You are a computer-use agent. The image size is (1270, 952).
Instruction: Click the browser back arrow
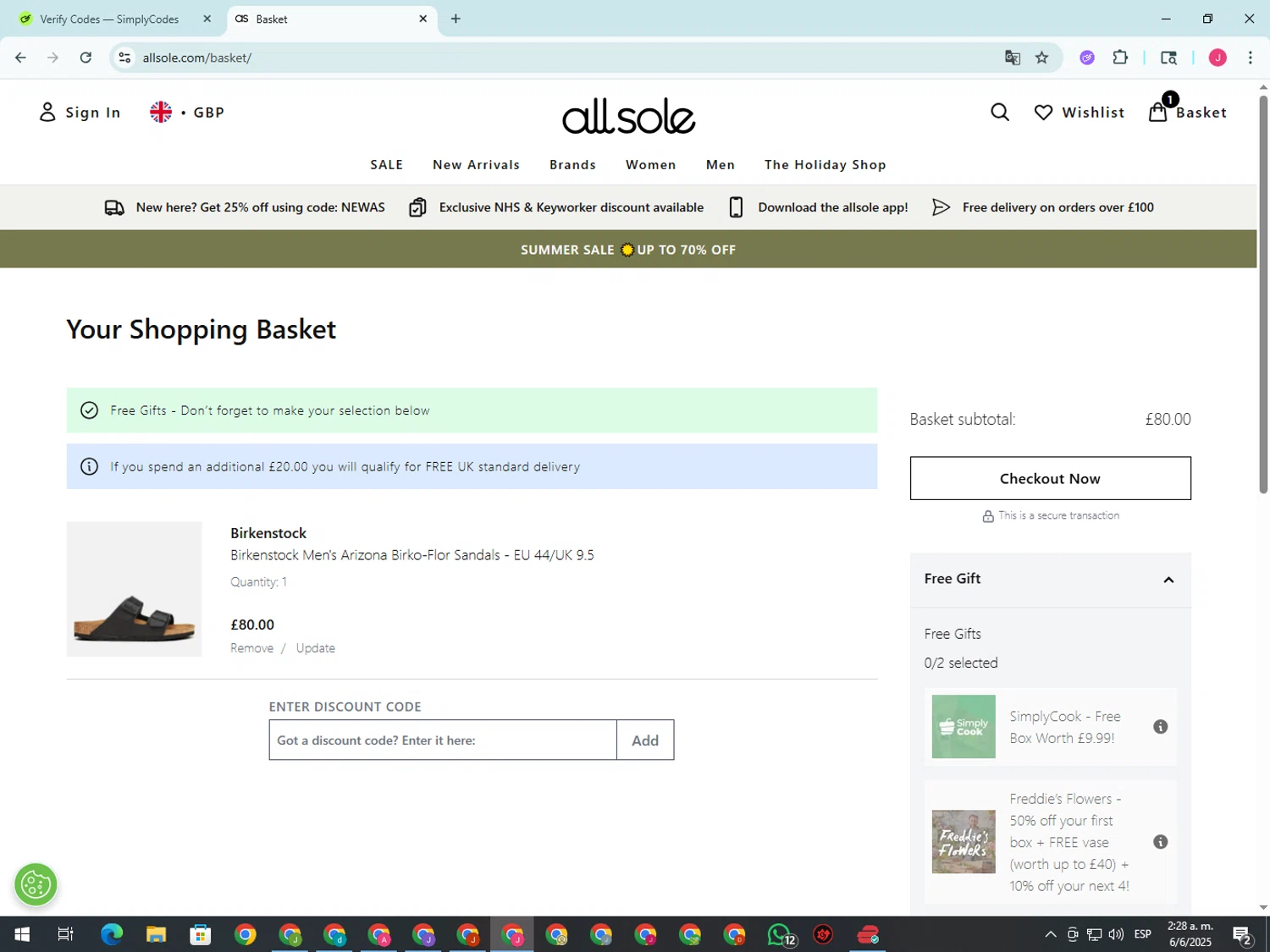(20, 58)
